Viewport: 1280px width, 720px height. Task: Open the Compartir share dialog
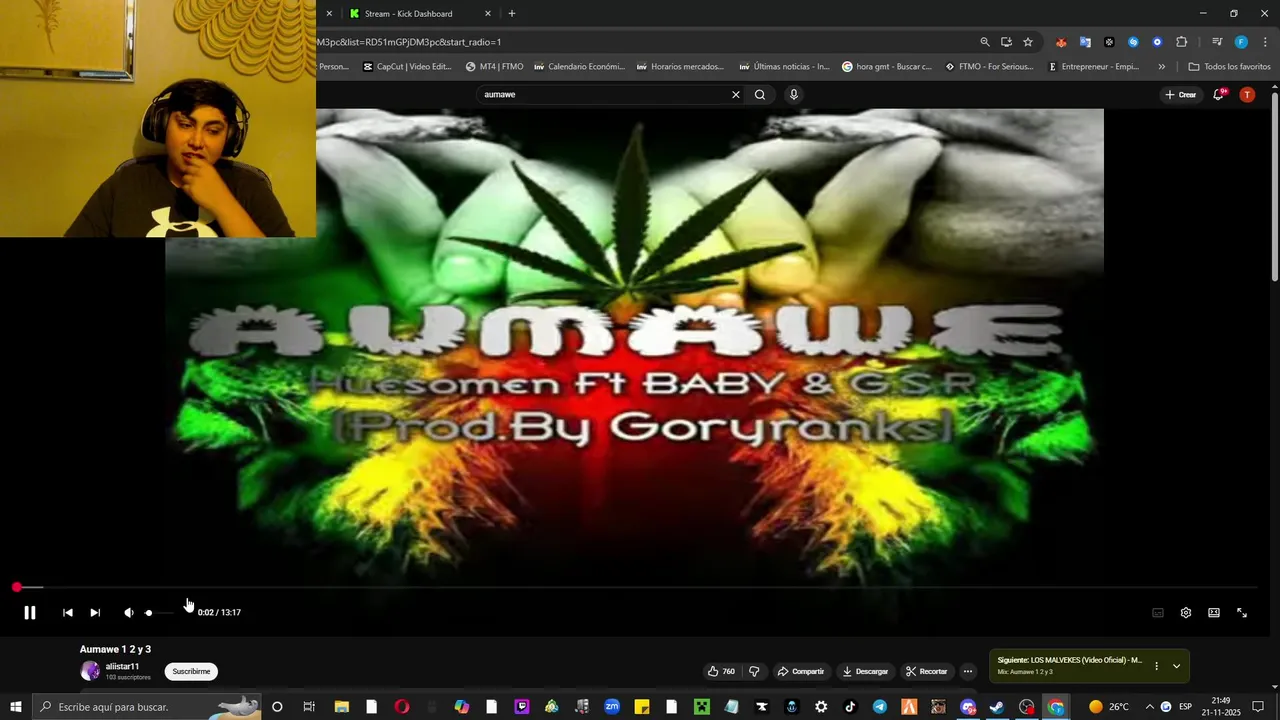pos(801,671)
